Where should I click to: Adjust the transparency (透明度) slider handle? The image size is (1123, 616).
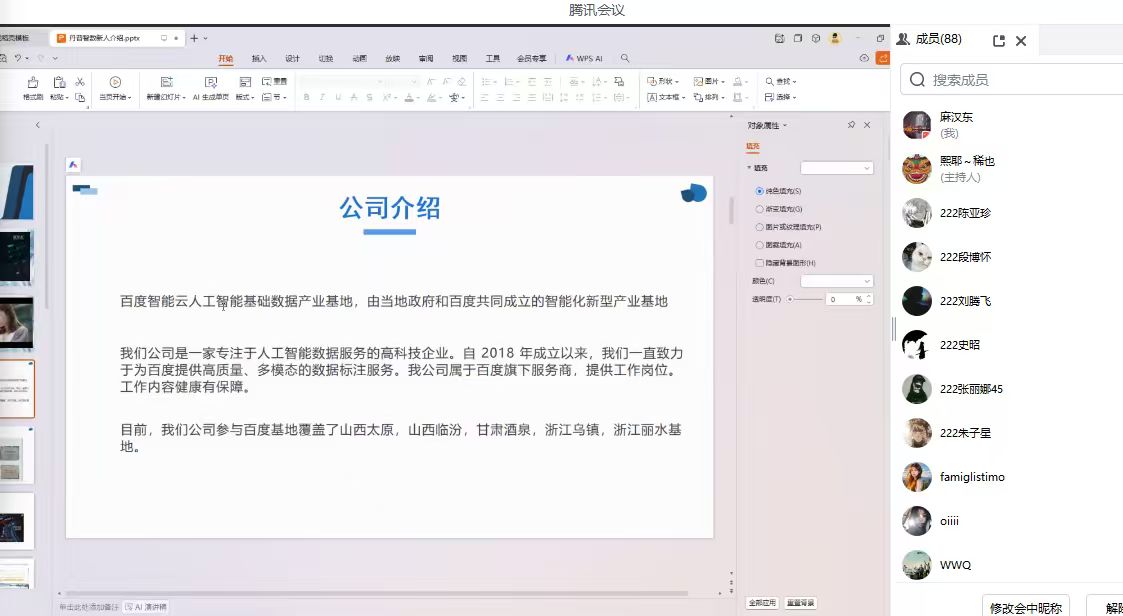coord(790,299)
